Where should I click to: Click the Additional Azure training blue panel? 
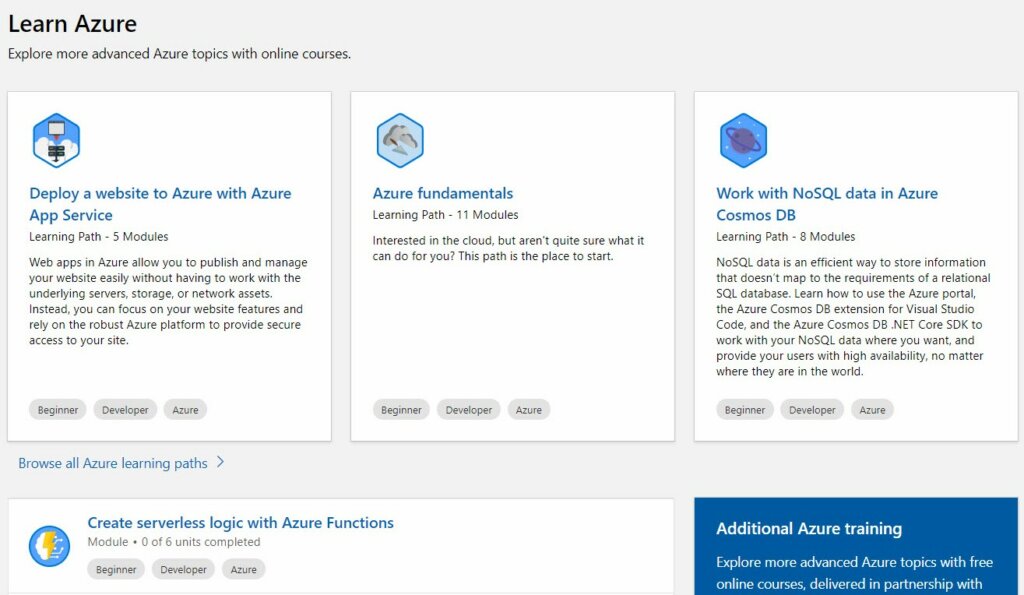tap(856, 546)
